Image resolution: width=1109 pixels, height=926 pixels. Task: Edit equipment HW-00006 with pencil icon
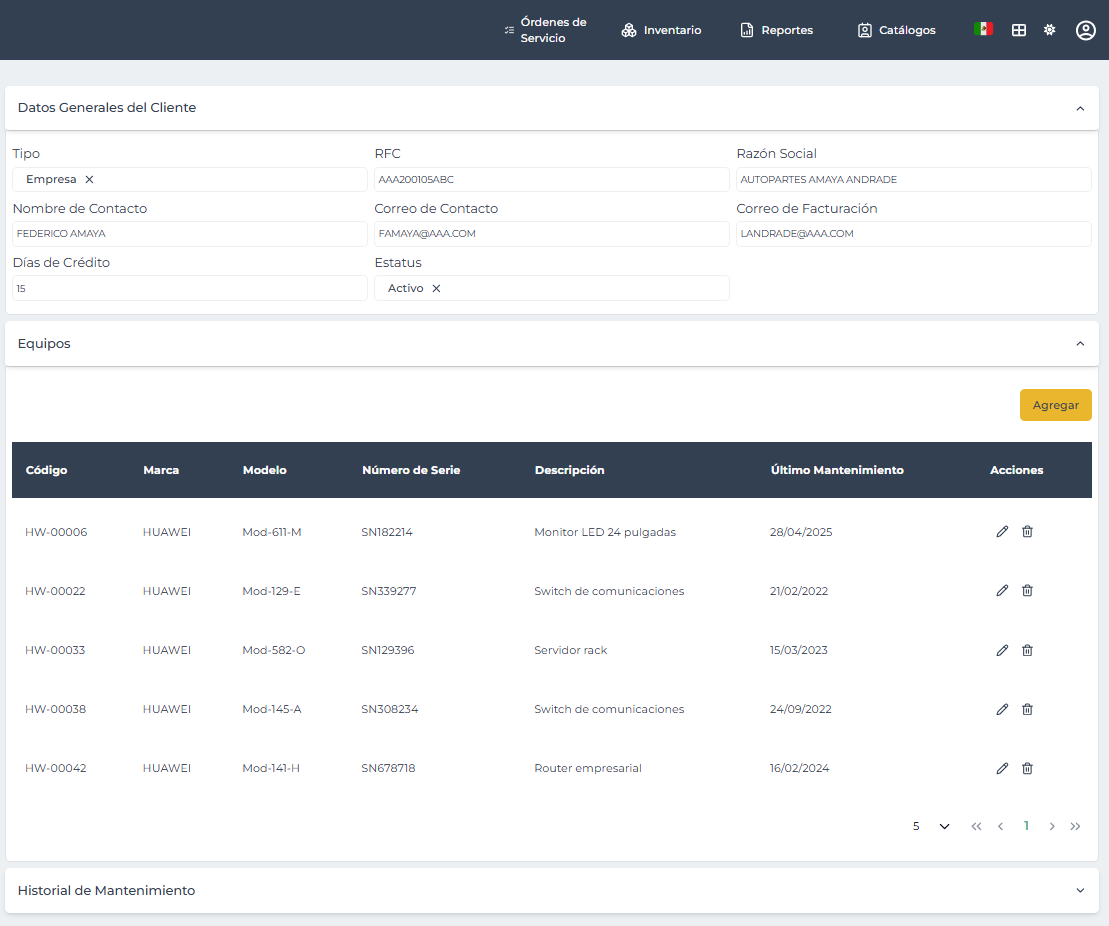click(1002, 532)
